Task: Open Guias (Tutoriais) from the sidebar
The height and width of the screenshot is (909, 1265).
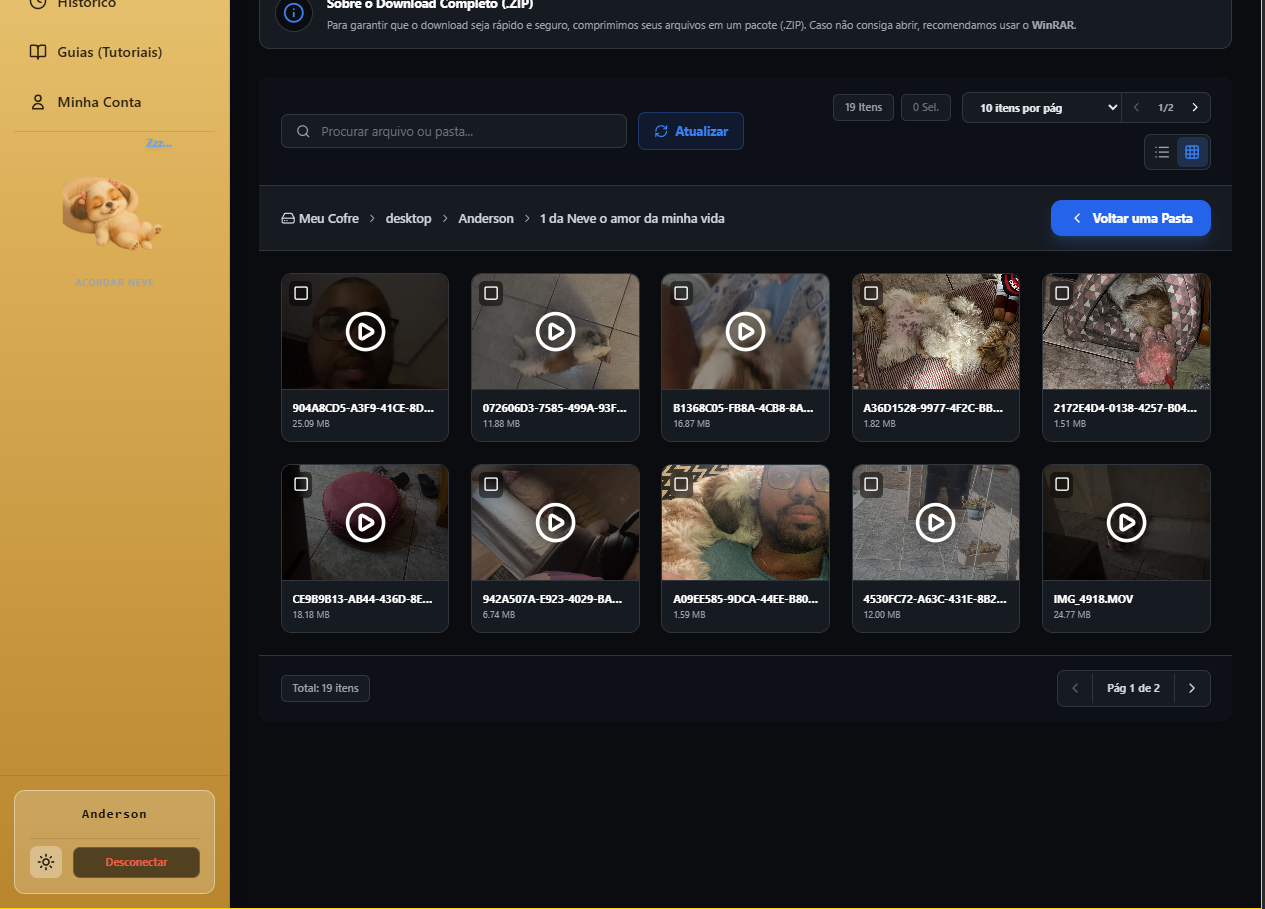Action: tap(110, 52)
